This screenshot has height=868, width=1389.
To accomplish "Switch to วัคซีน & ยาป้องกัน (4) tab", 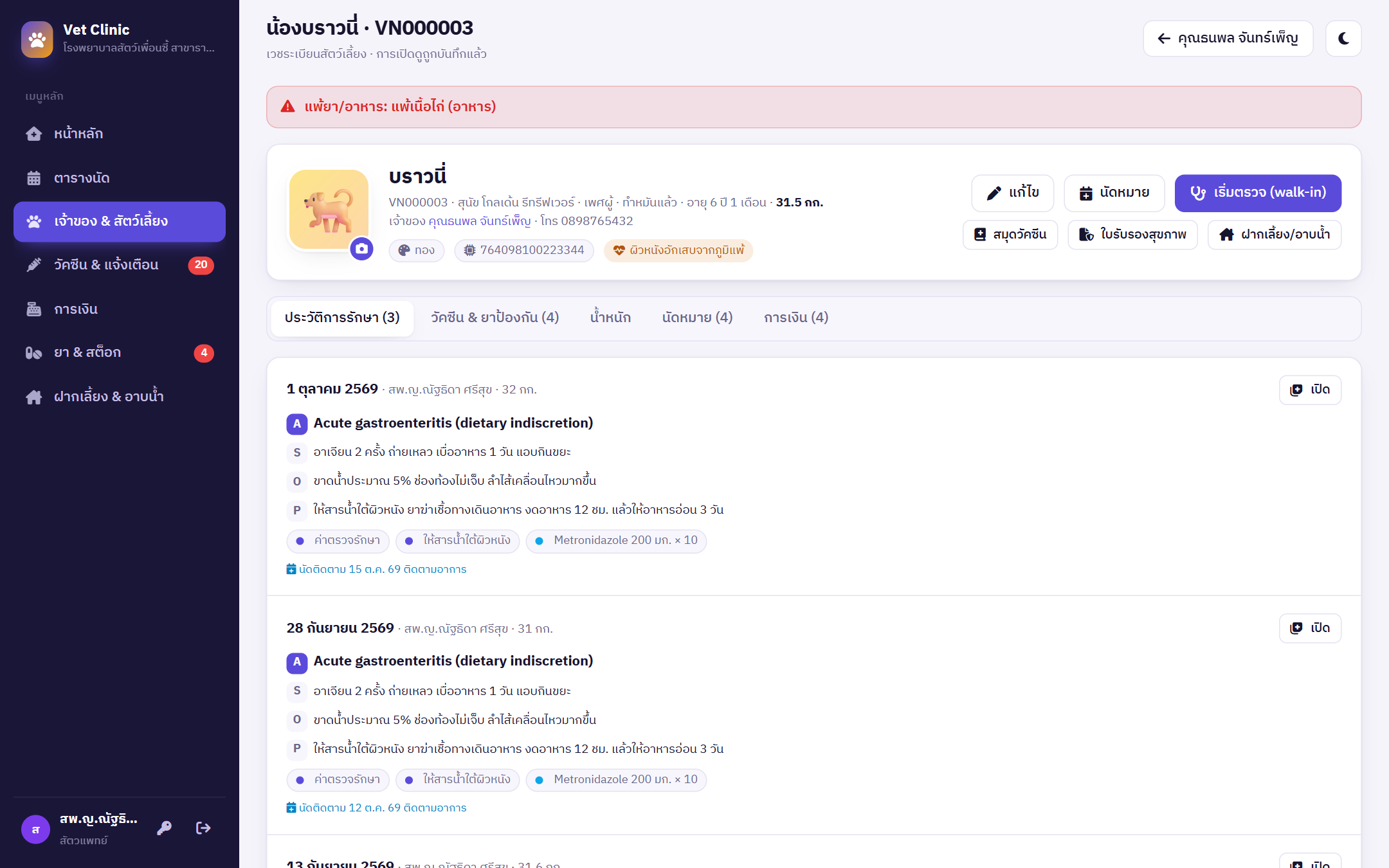I will point(495,318).
